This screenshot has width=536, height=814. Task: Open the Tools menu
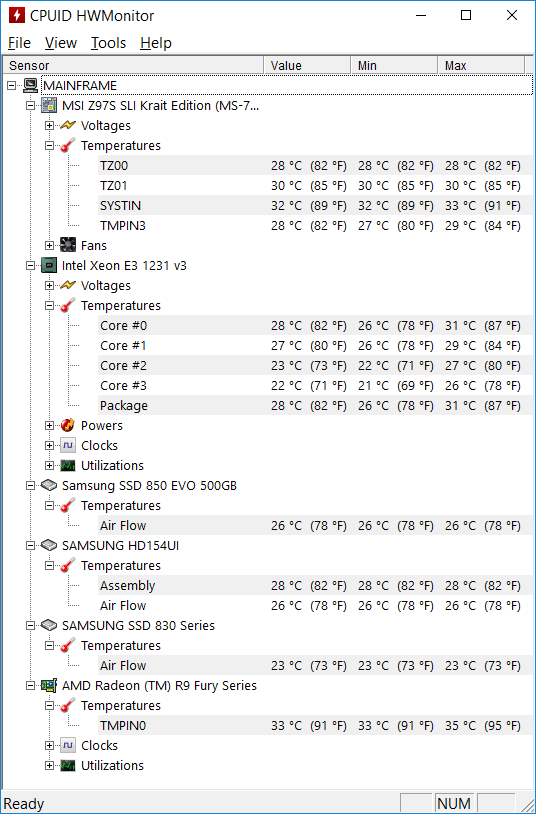109,43
